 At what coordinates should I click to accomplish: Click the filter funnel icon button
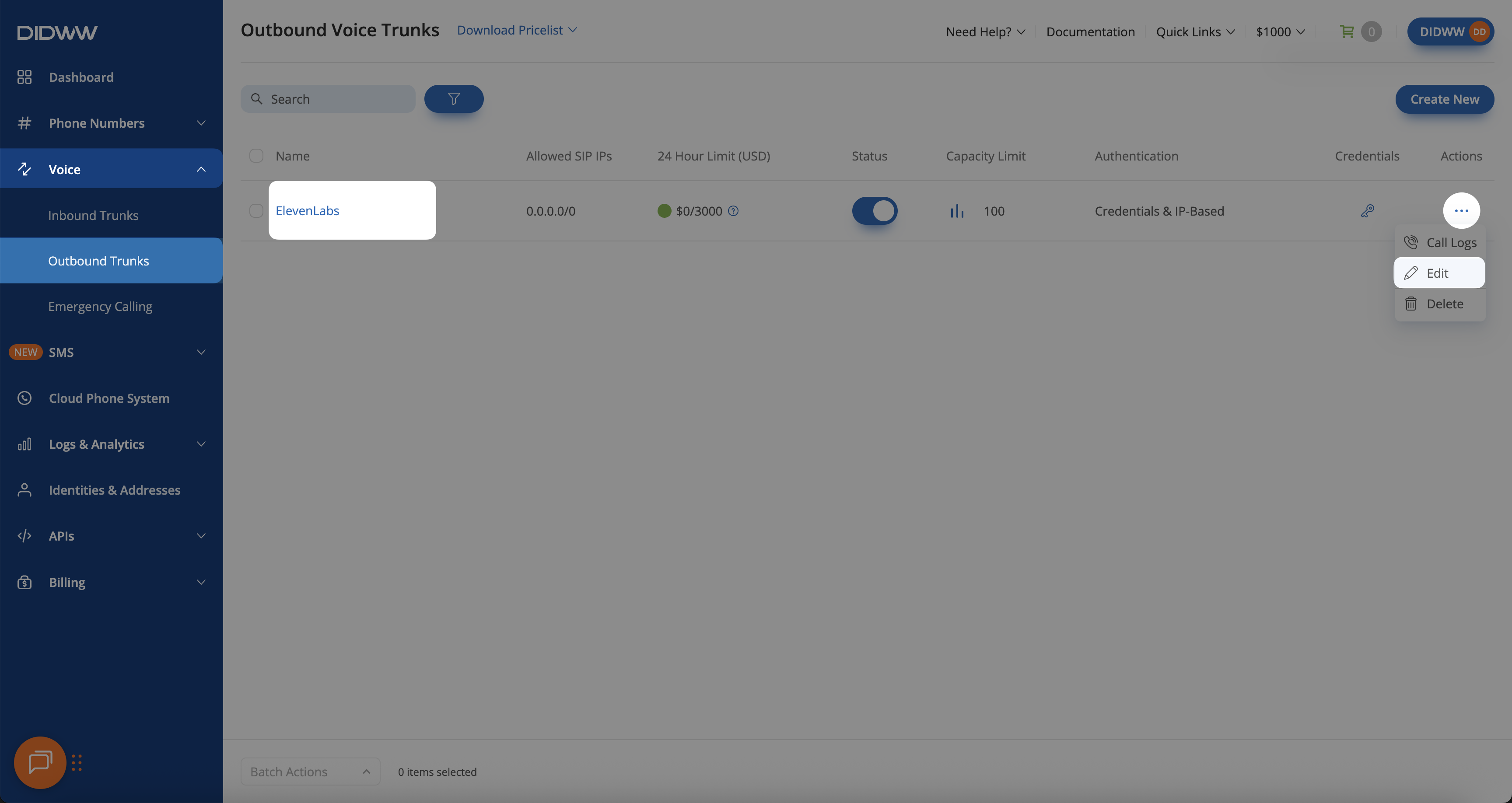(454, 98)
